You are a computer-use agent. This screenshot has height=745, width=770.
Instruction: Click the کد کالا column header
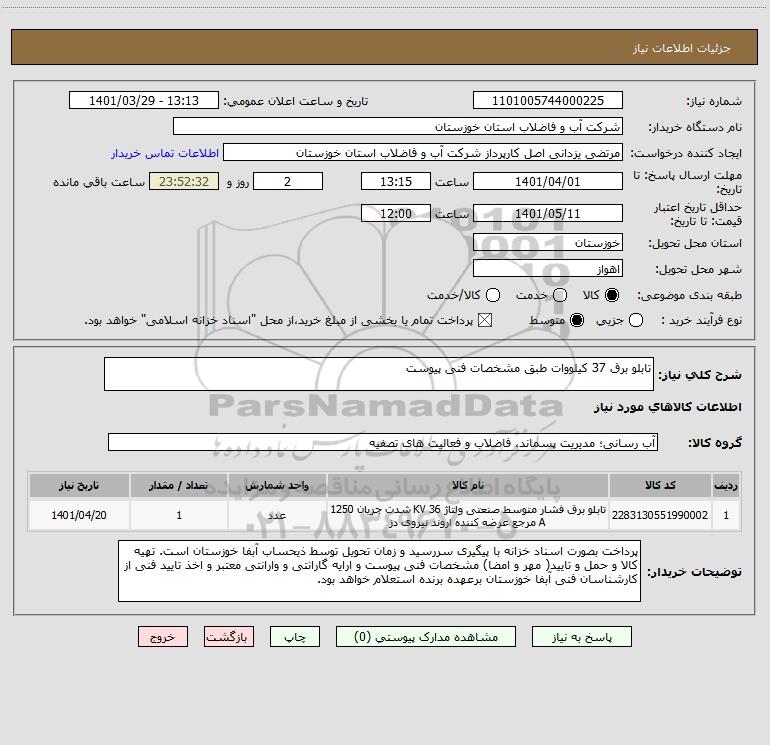(660, 486)
